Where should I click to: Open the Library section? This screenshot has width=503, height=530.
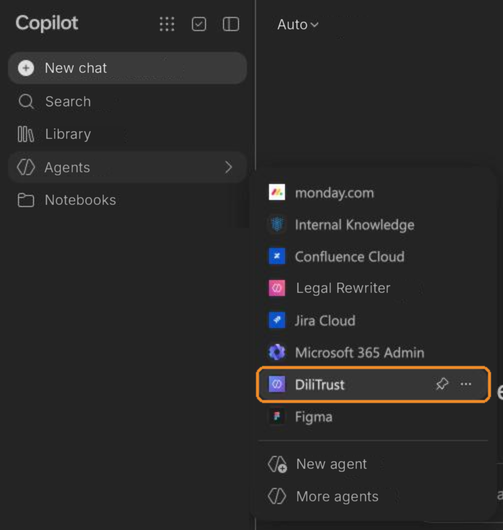127,134
